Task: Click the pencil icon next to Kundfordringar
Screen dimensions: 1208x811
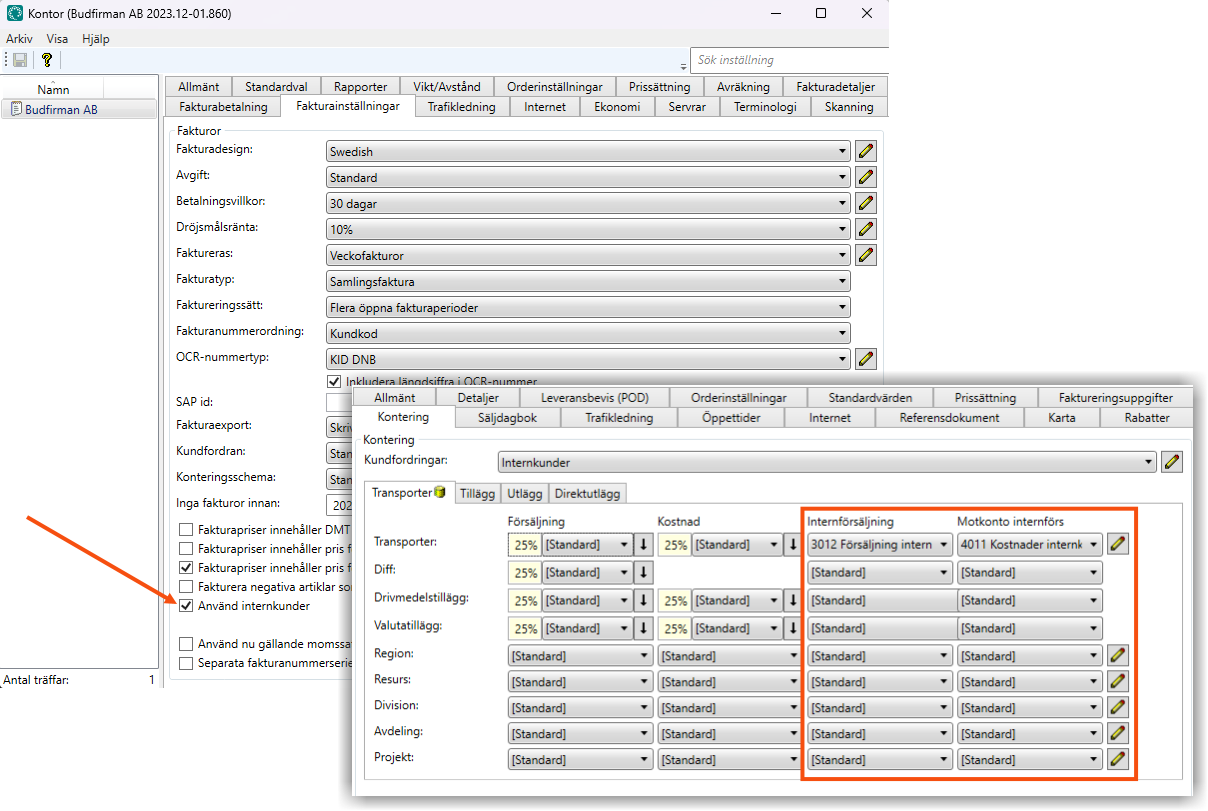Action: (1171, 462)
